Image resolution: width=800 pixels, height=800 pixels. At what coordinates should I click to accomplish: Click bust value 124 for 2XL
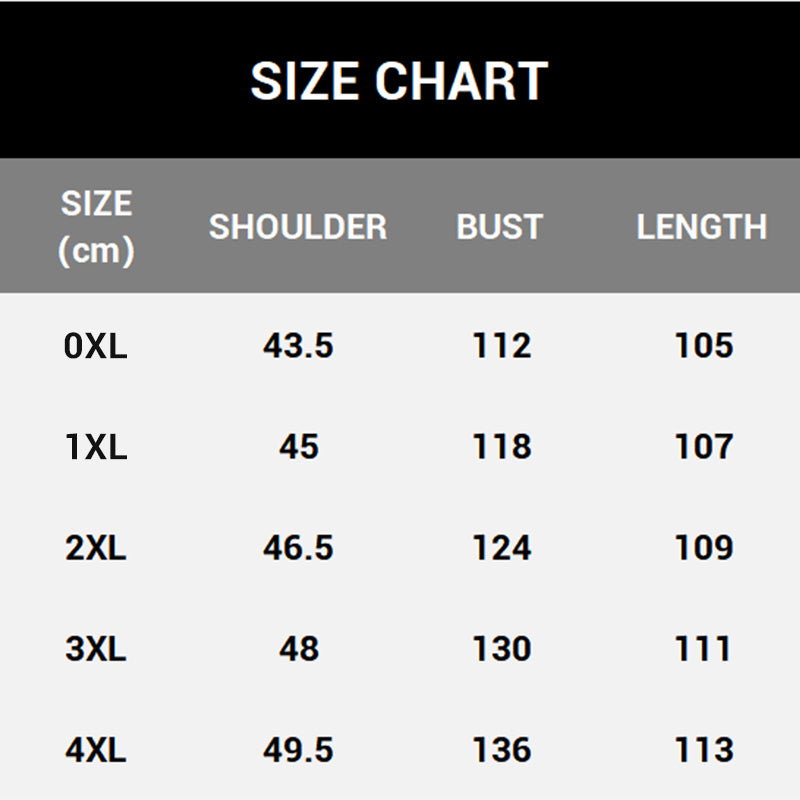[x=501, y=548]
